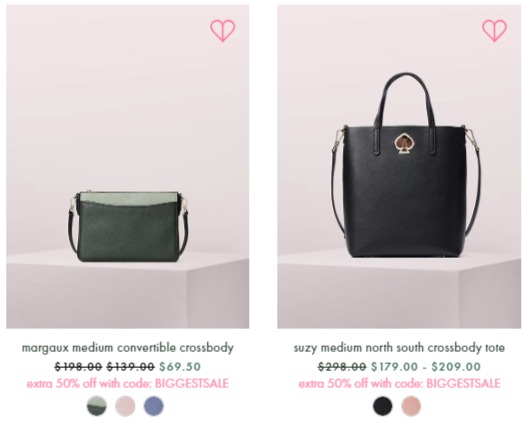
Task: Favorite the margaux crossbody with heart icon
Action: [x=223, y=30]
